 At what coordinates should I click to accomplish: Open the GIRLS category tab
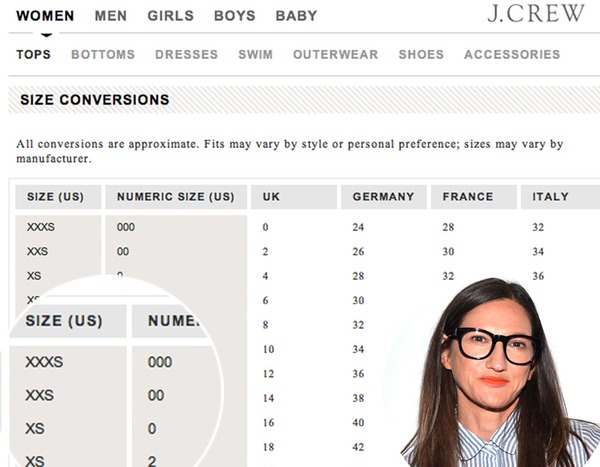(171, 16)
